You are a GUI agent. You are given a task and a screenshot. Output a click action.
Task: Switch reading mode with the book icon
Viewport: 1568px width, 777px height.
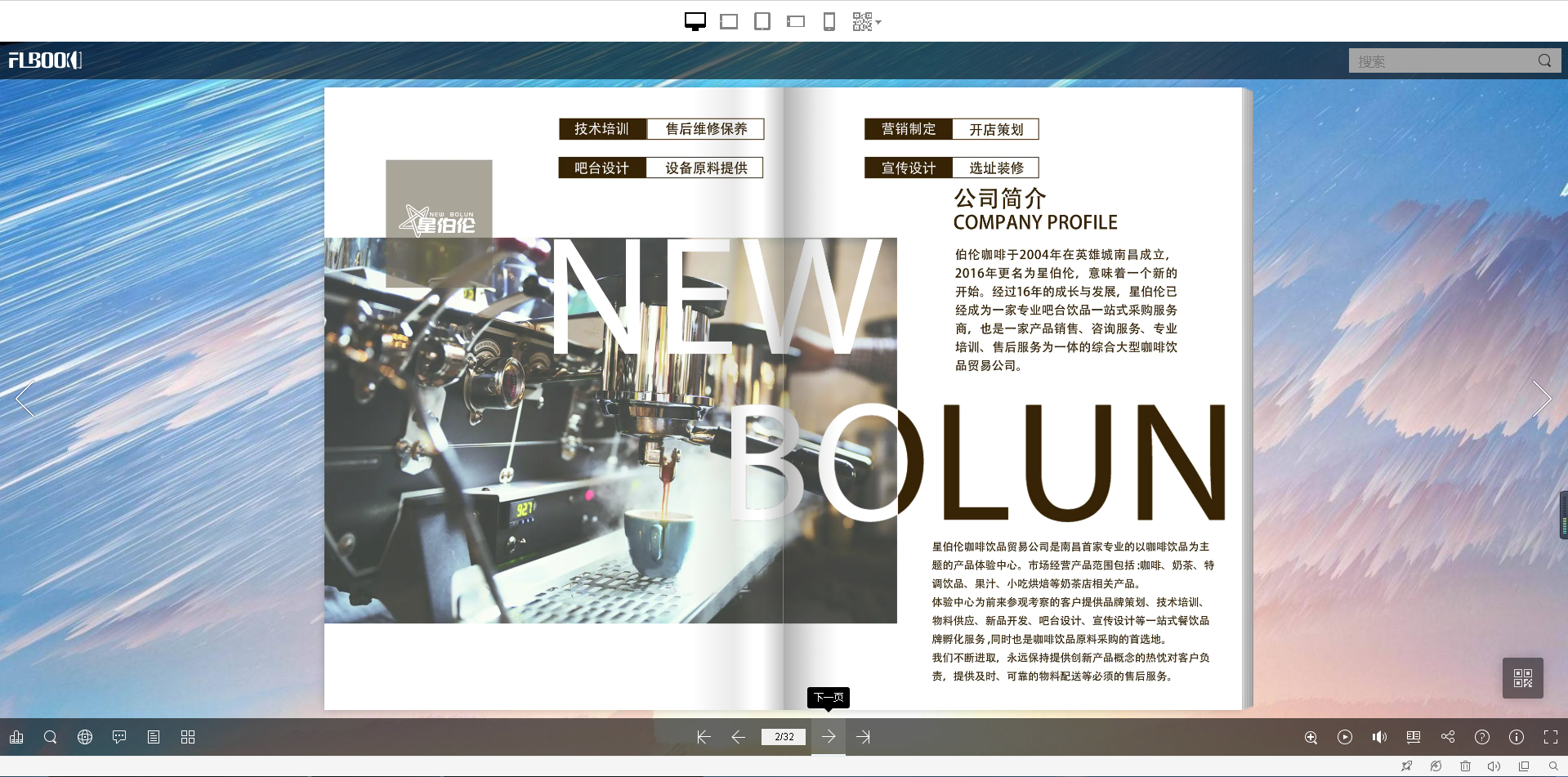point(1414,737)
